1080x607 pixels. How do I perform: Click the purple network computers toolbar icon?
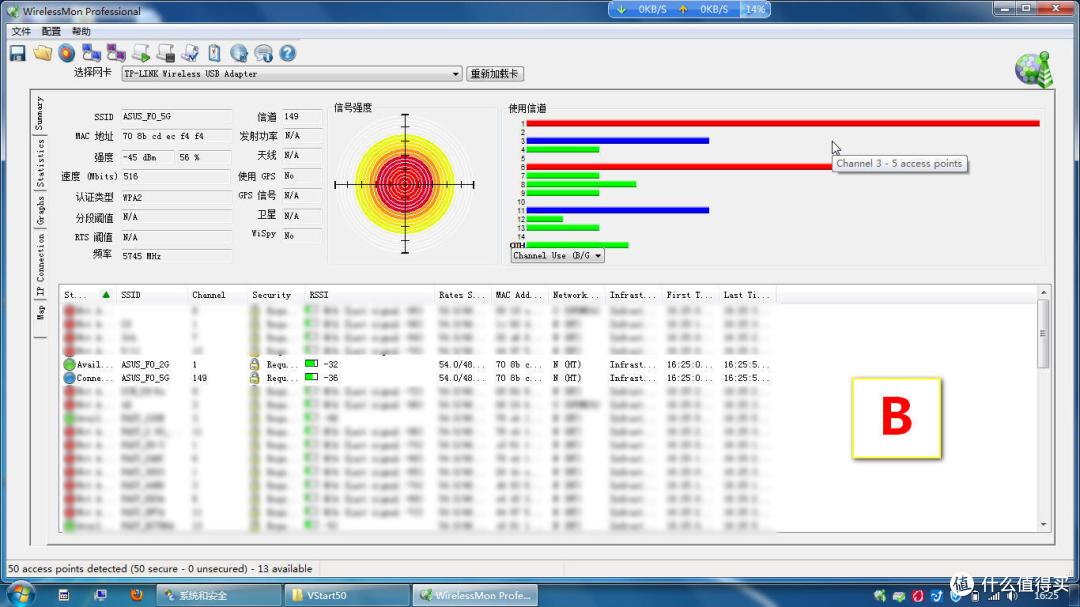[116, 53]
